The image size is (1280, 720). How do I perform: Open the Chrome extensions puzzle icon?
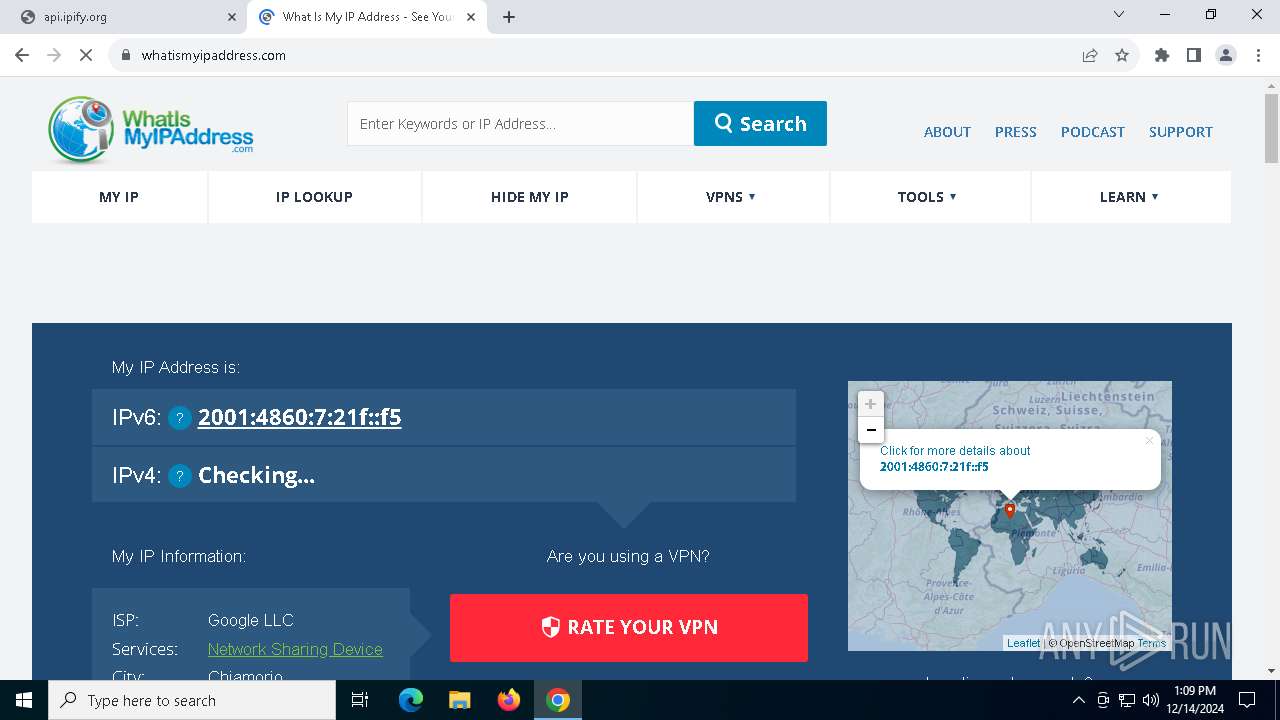[1162, 55]
